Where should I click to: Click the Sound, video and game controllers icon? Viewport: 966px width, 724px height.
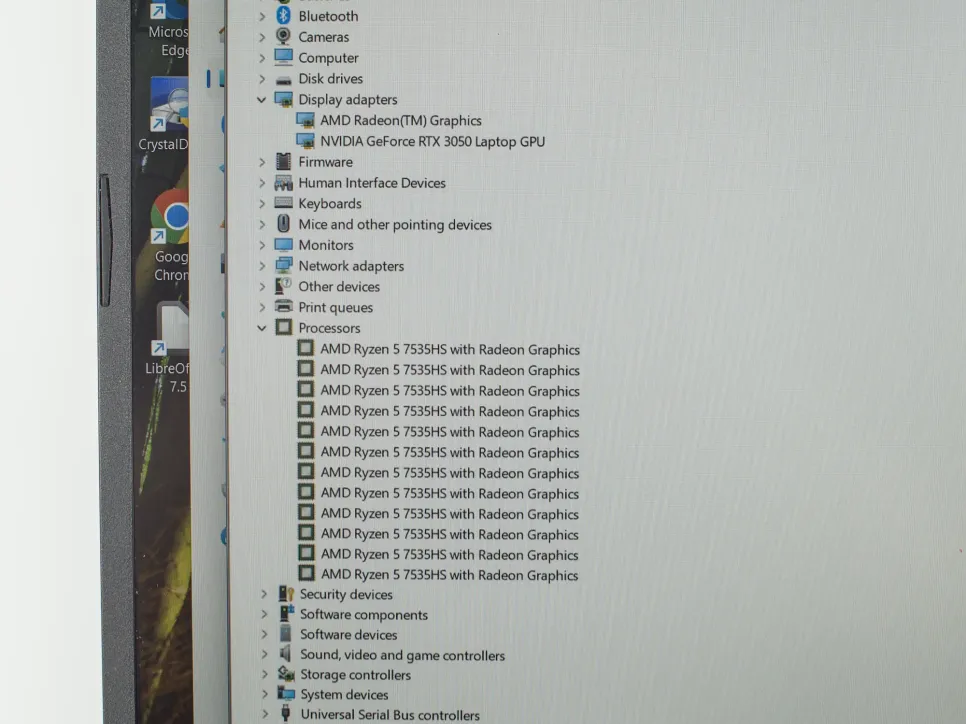pos(286,655)
